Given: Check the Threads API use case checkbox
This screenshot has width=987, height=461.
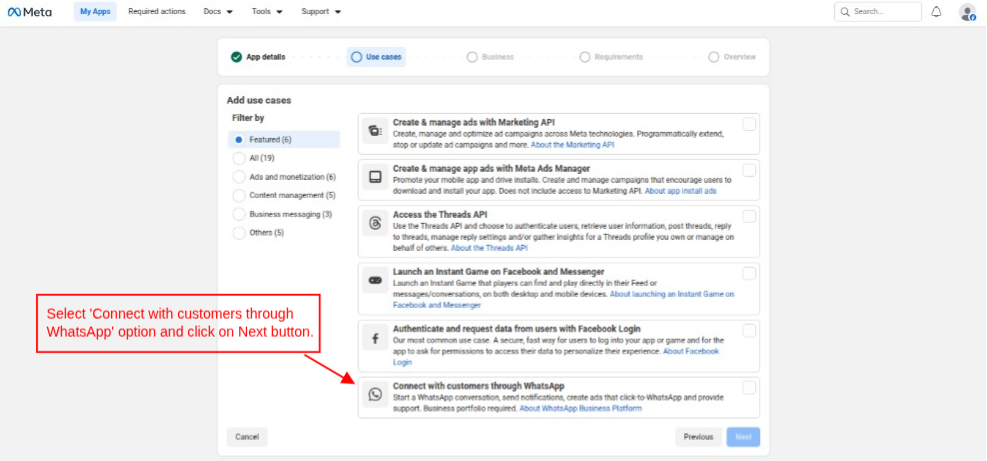Looking at the screenshot, I should 748,216.
